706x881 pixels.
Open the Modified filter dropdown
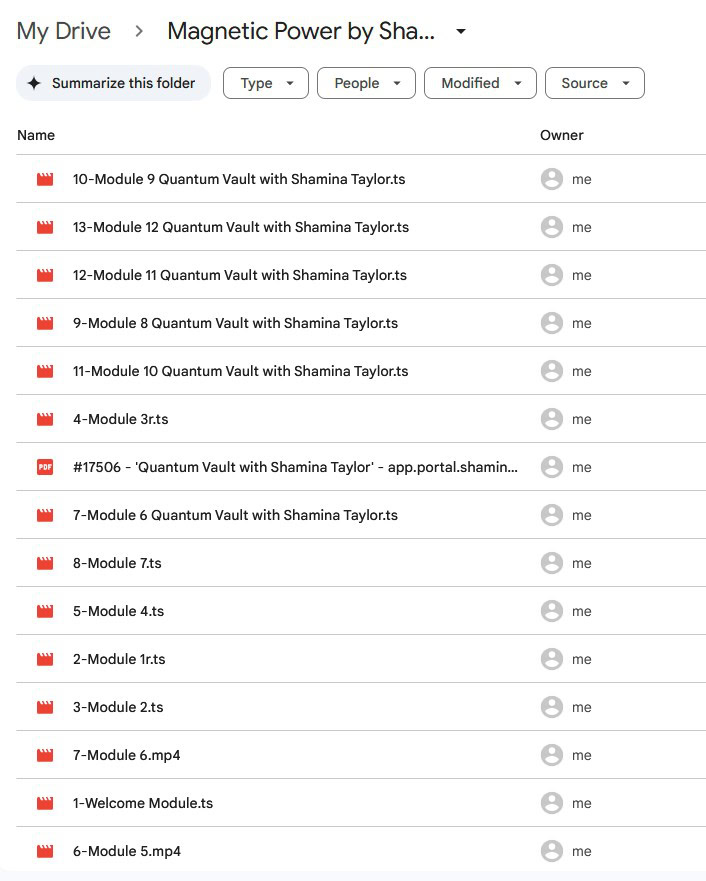pos(480,83)
